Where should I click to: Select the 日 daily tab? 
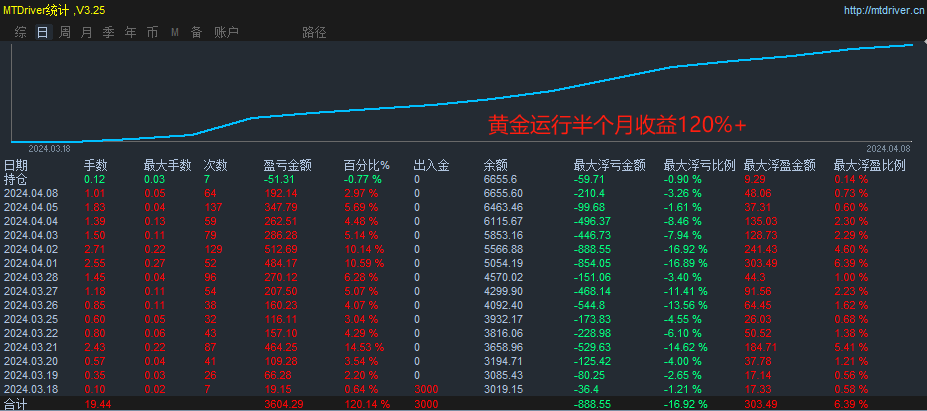point(43,33)
